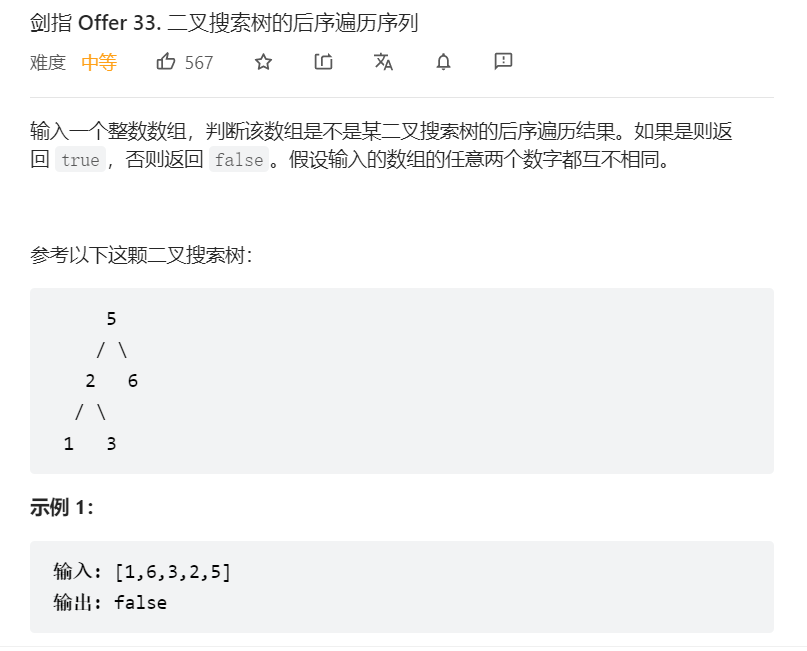Click the star favorite icon

[x=263, y=62]
